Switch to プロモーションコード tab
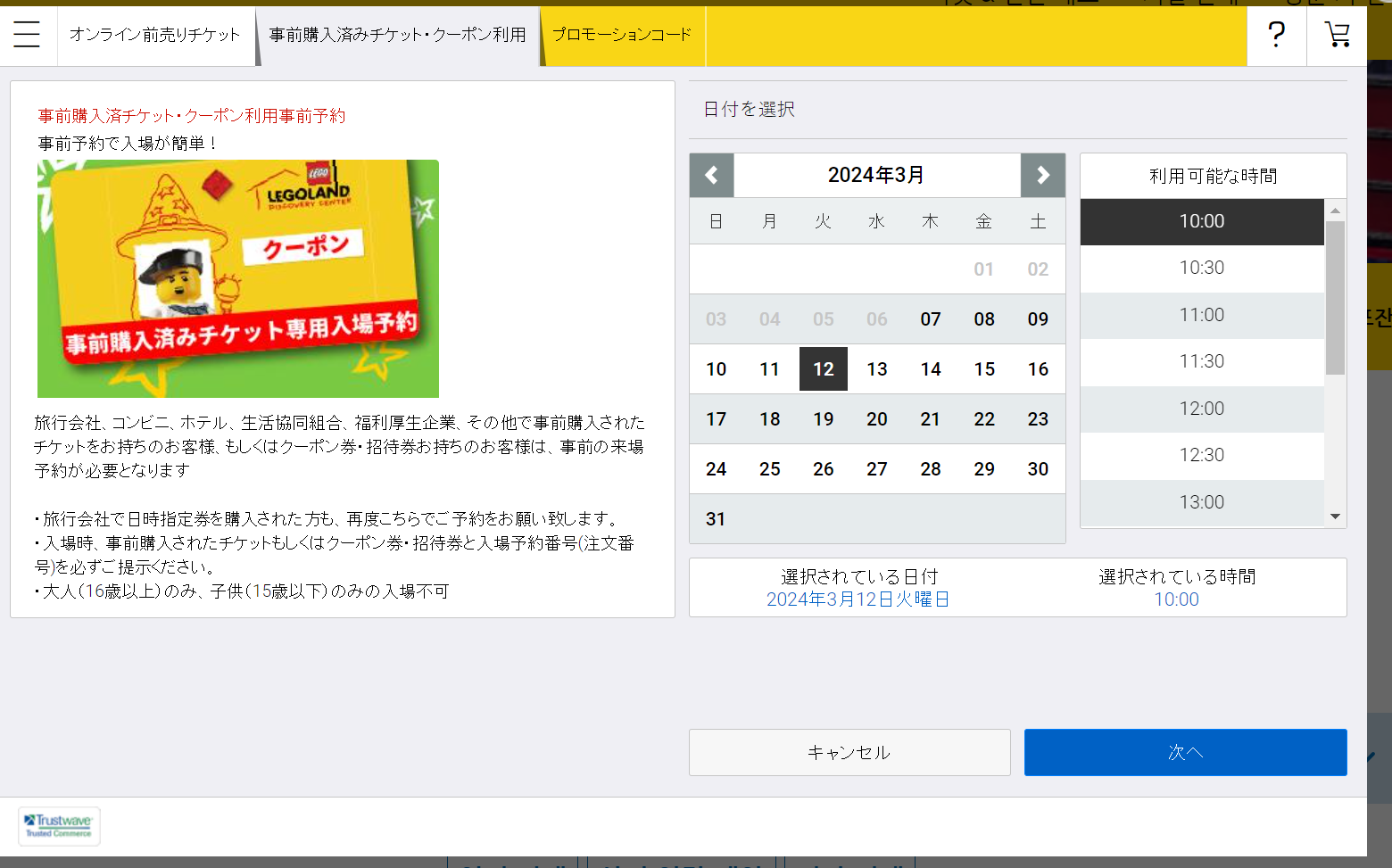 tap(622, 35)
